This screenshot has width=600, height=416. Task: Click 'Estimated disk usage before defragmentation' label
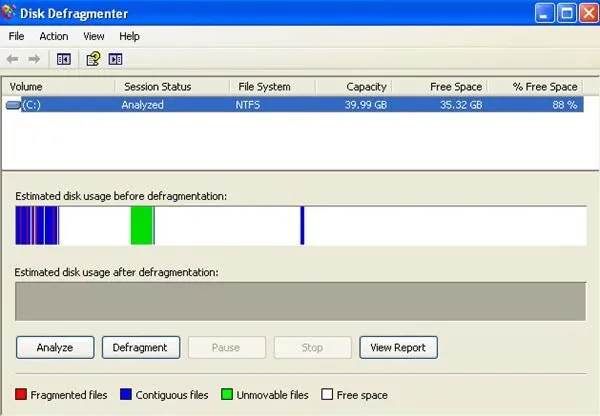[x=121, y=196]
